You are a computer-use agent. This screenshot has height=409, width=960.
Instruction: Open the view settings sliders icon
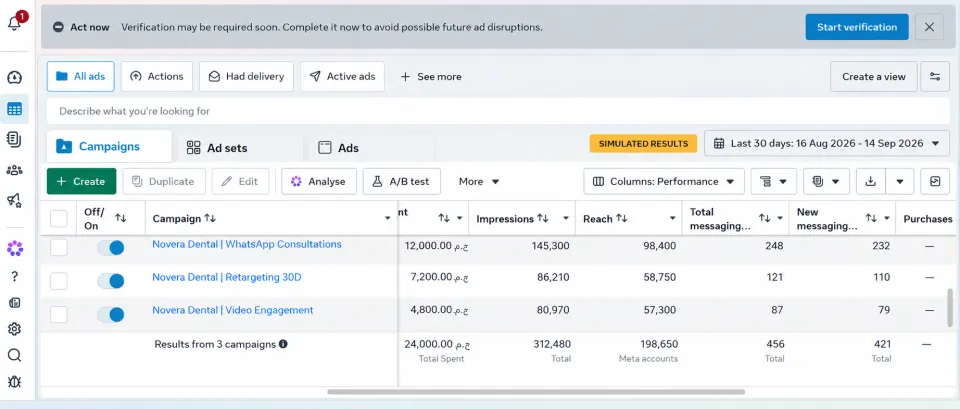point(935,77)
